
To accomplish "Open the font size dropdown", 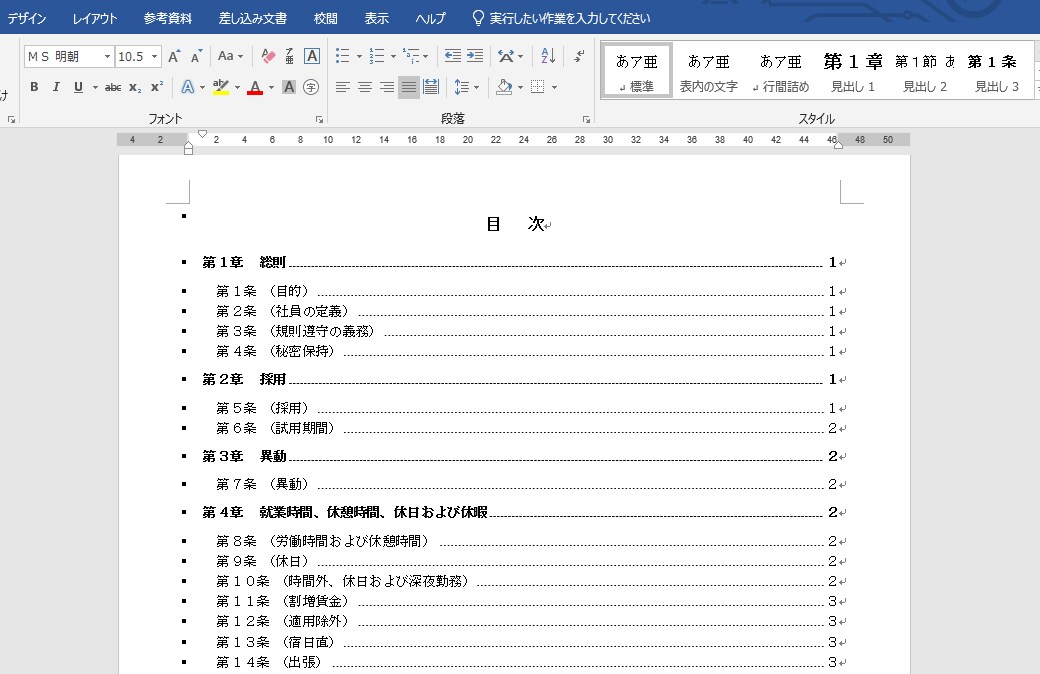I will [x=155, y=56].
